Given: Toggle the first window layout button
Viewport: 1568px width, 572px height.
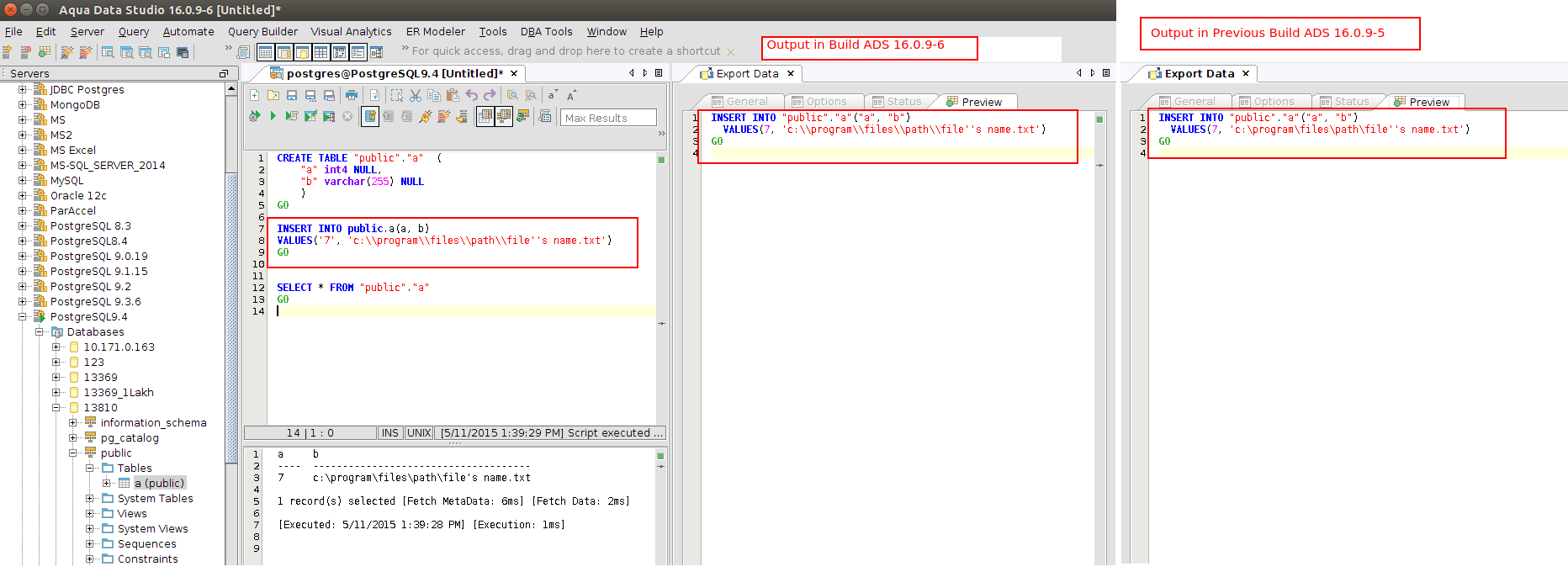Looking at the screenshot, I should [x=265, y=52].
